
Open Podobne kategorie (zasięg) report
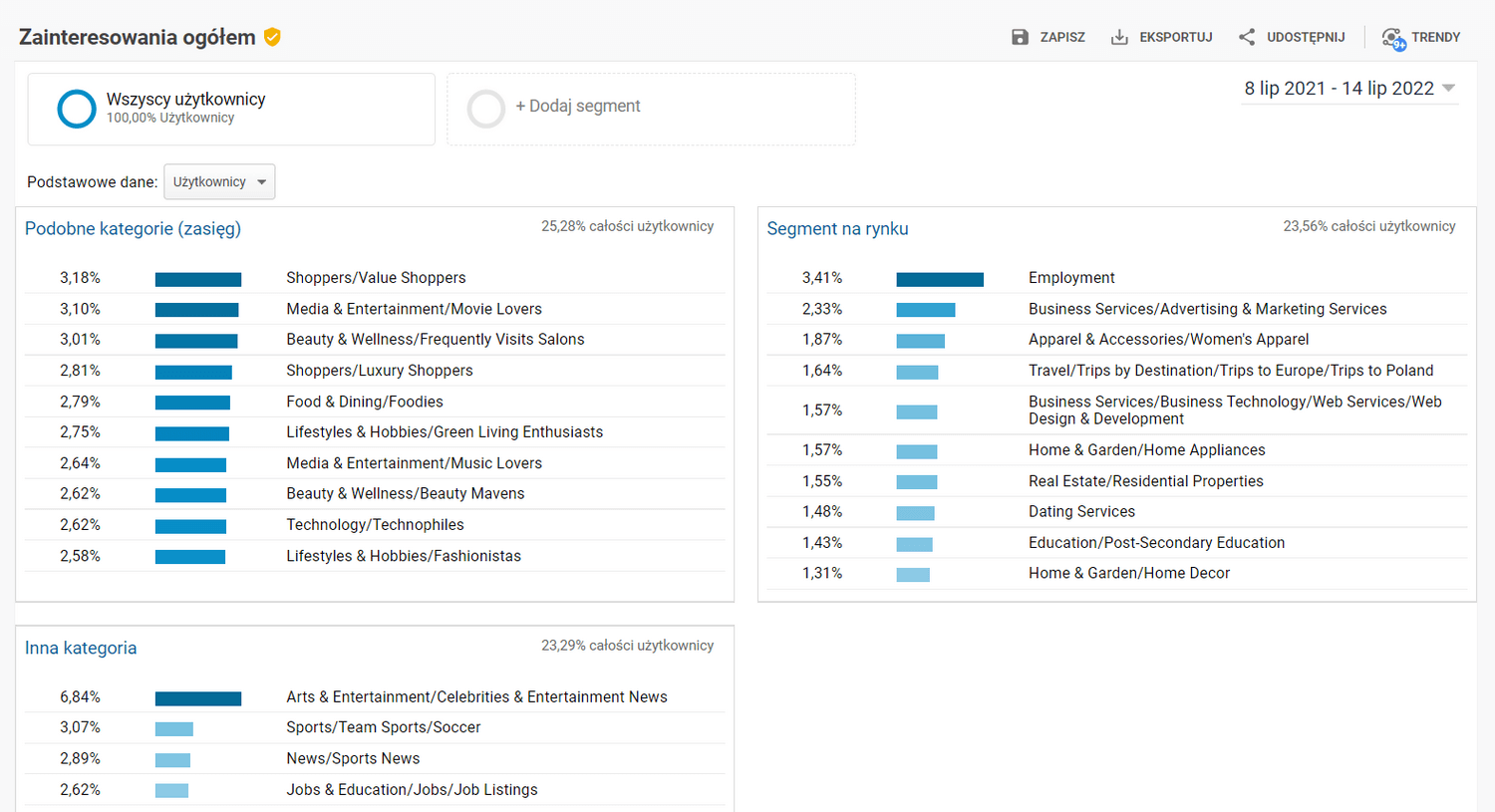click(133, 228)
